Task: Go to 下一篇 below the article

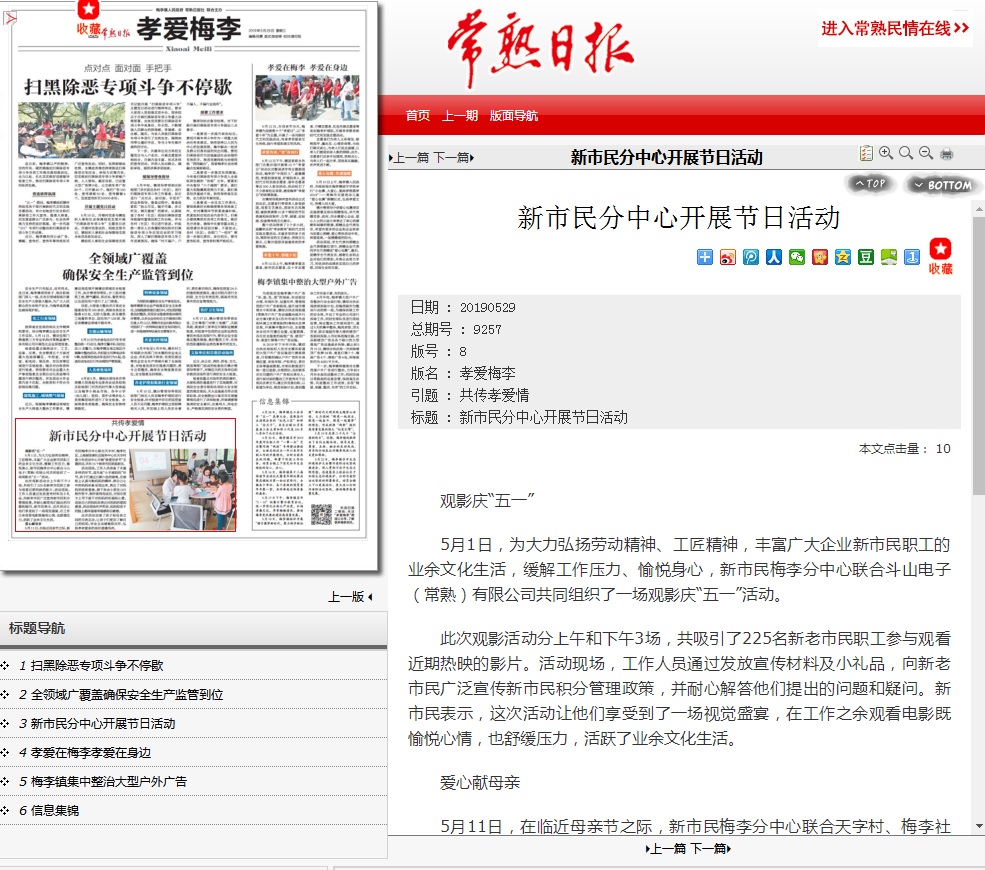Action: tap(710, 849)
